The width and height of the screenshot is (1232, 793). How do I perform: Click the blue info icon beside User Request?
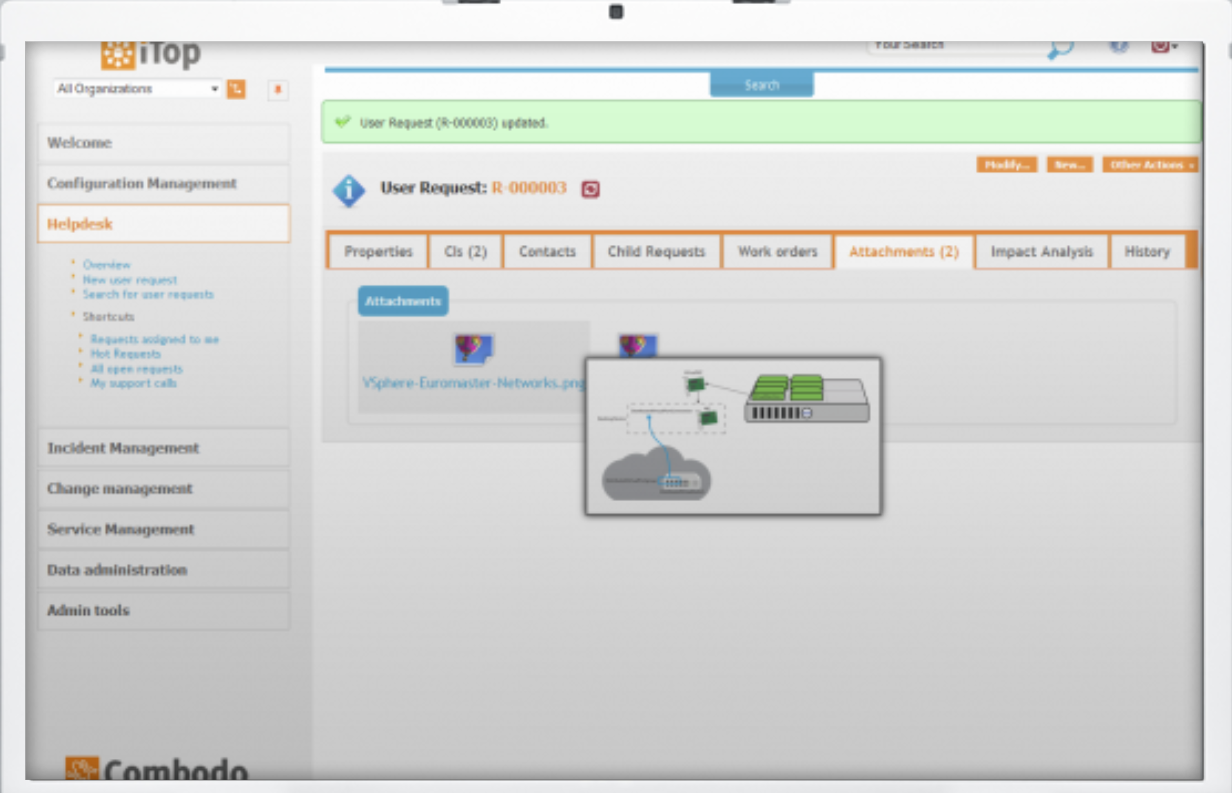347,190
